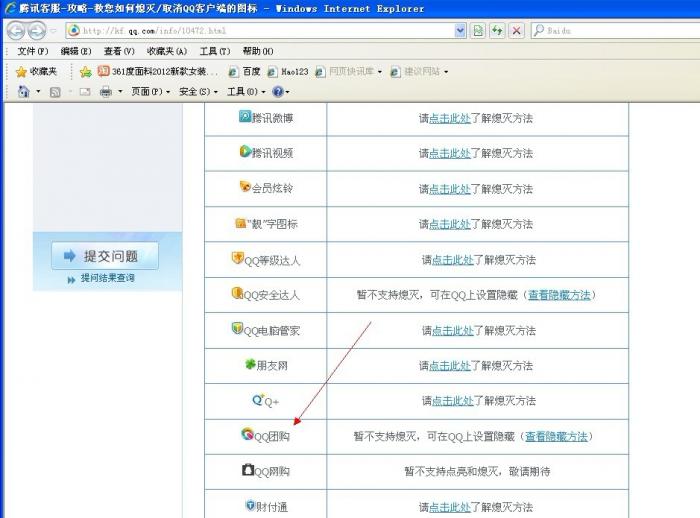This screenshot has height=518, width=700.
Task: Click 查看隐藏方法 link in QQ安全达人 row
Action: [x=559, y=295]
